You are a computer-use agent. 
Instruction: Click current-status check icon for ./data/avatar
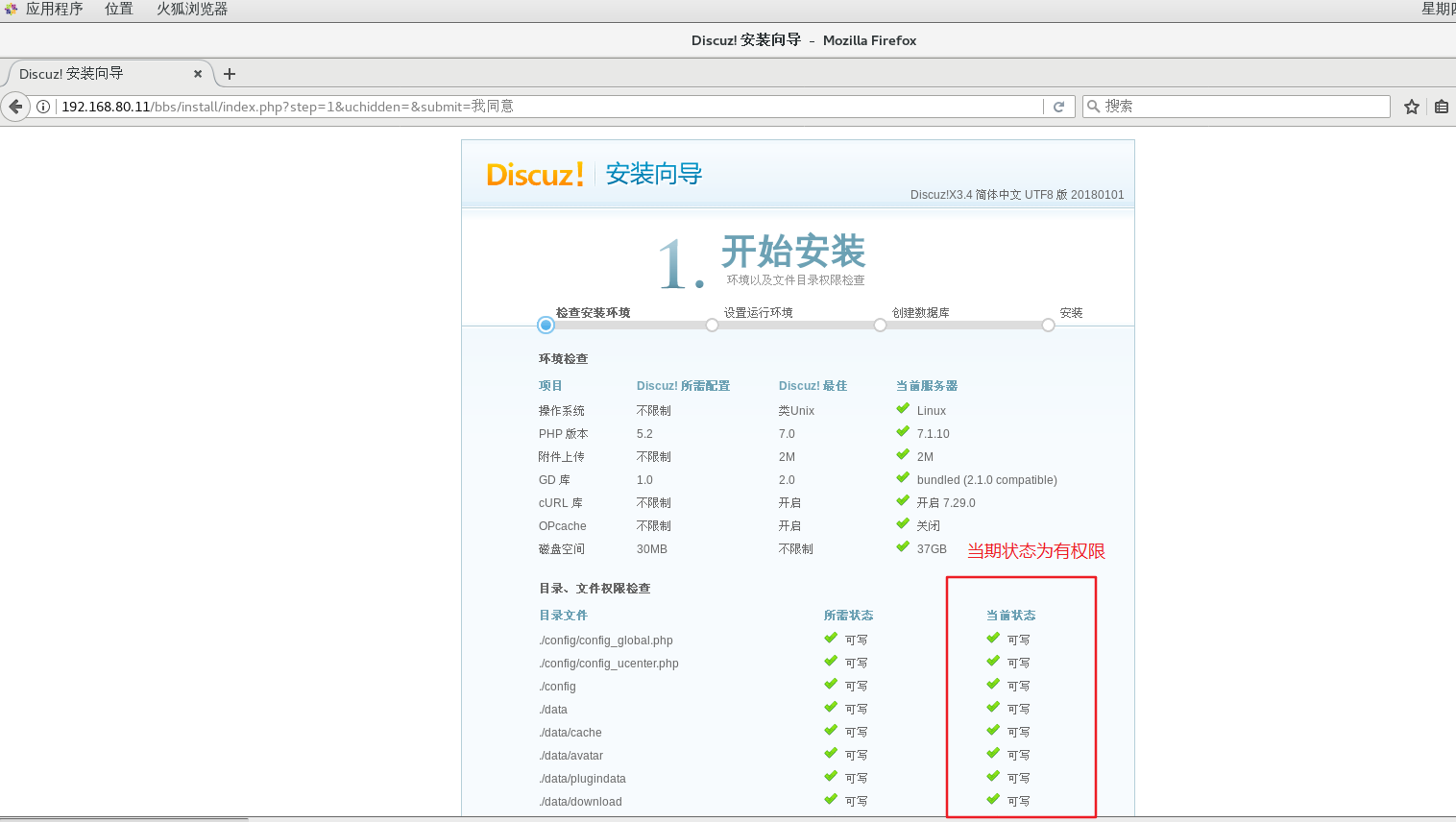pos(993,754)
